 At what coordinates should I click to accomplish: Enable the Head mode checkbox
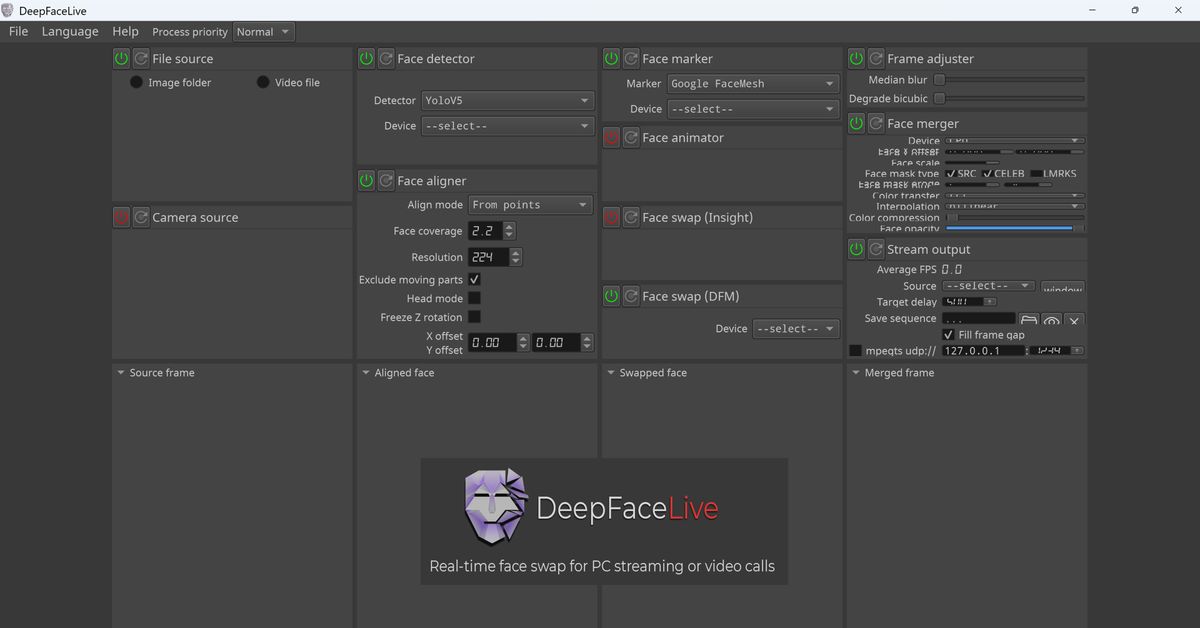click(474, 298)
